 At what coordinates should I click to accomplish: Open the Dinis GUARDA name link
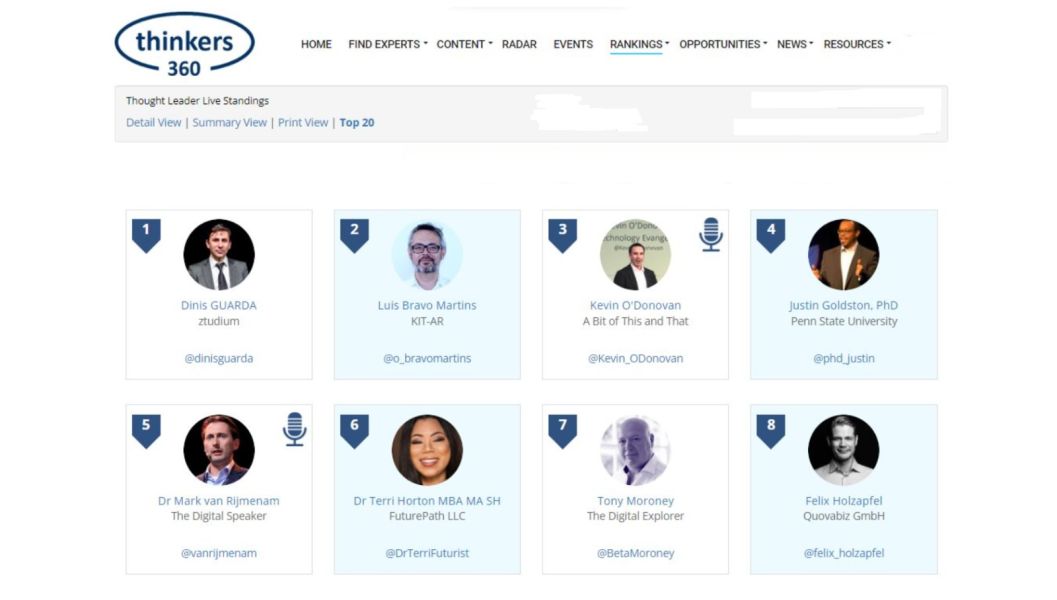(x=218, y=305)
